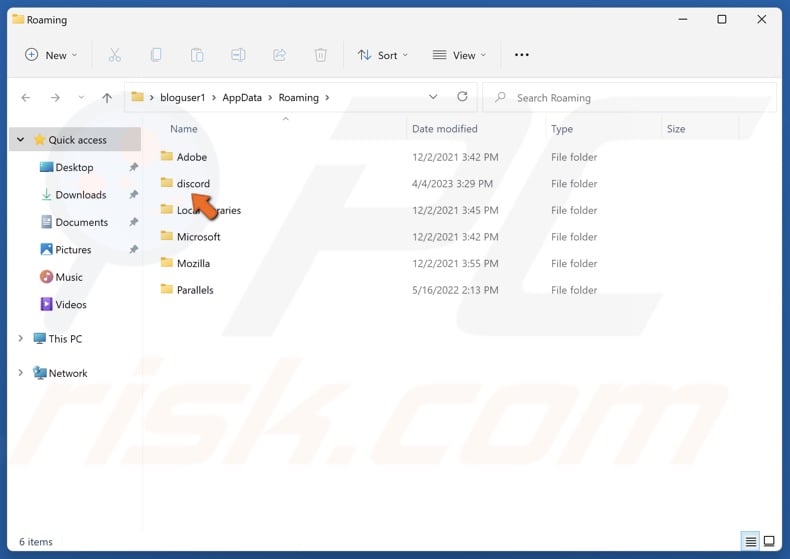Image resolution: width=790 pixels, height=559 pixels.
Task: Sort by the Type column header
Action: [562, 129]
